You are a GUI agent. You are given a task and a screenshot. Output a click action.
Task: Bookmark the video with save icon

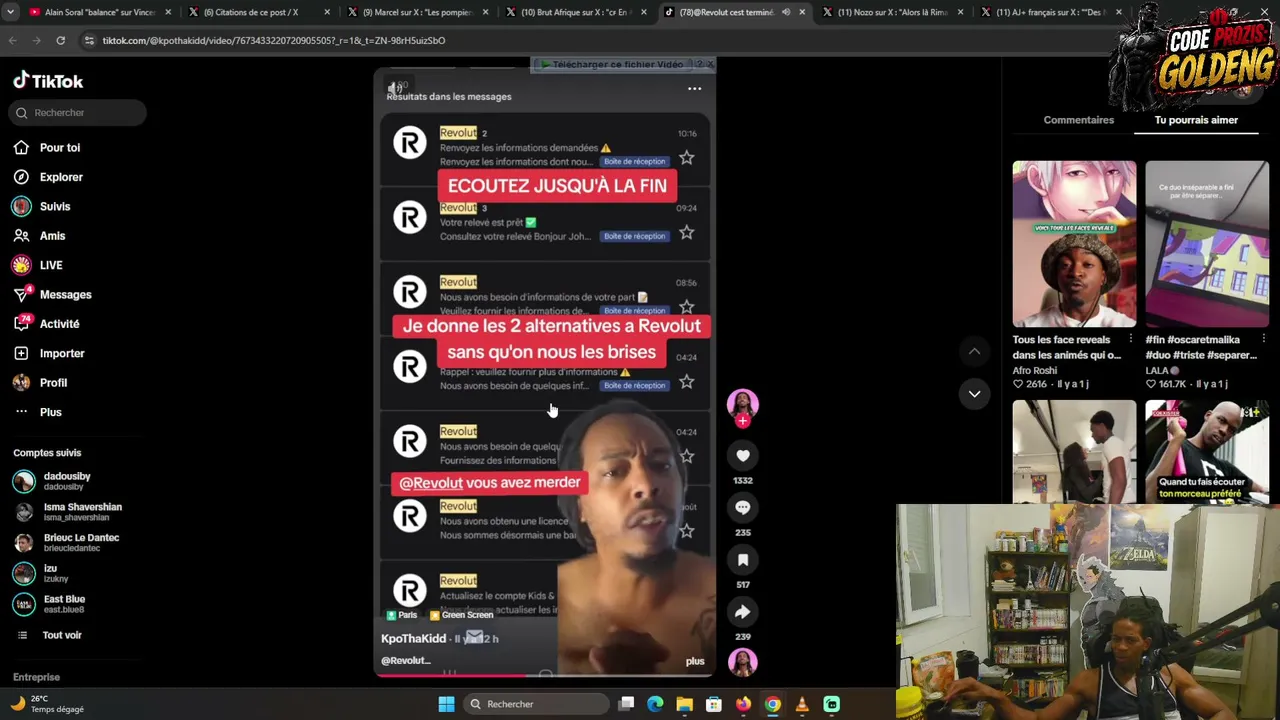(x=742, y=560)
